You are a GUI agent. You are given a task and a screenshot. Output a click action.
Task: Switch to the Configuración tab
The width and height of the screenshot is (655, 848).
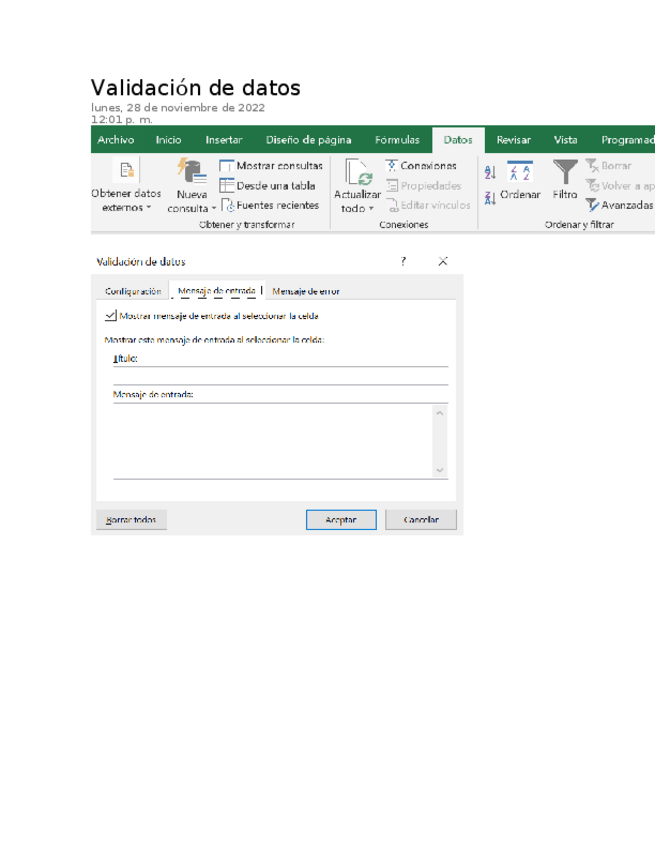pos(133,291)
